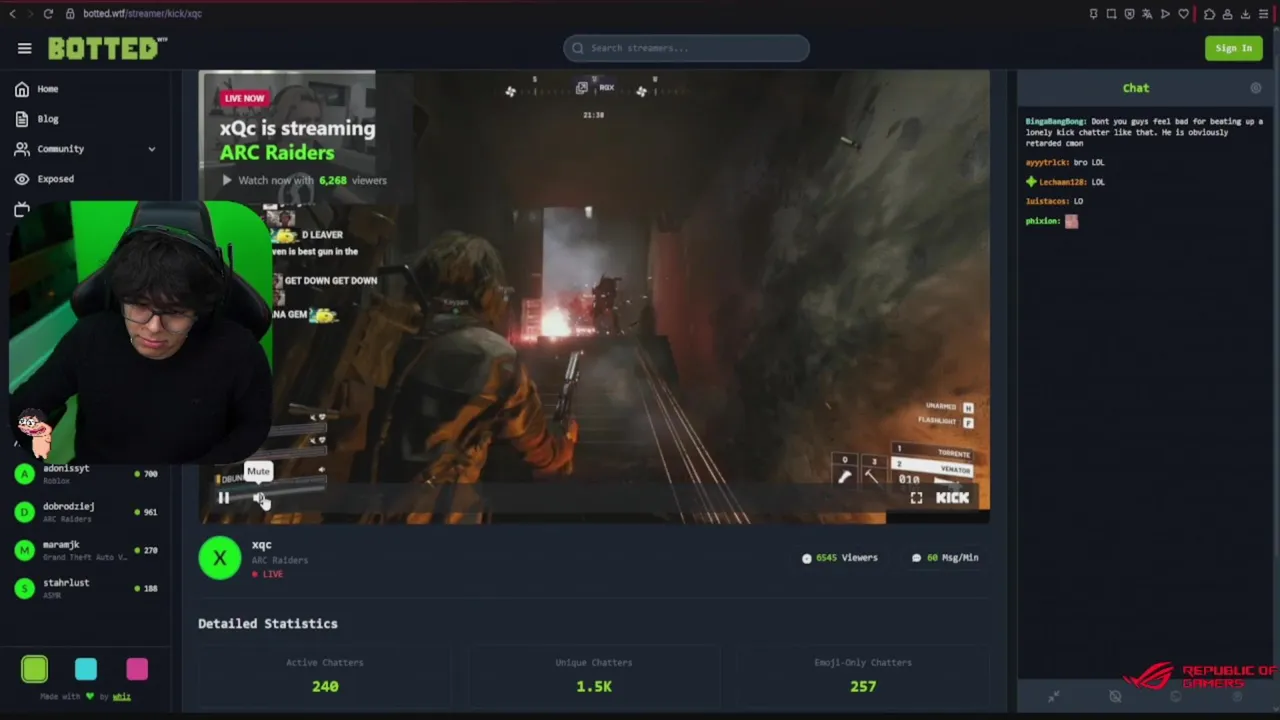Click Lechaan128 chat username
The width and height of the screenshot is (1280, 720).
1063,182
